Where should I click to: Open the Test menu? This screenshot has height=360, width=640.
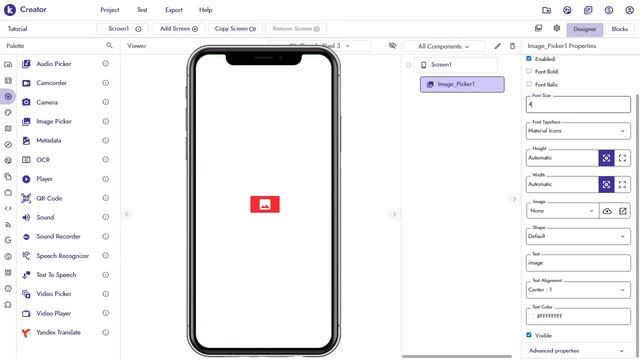(142, 10)
